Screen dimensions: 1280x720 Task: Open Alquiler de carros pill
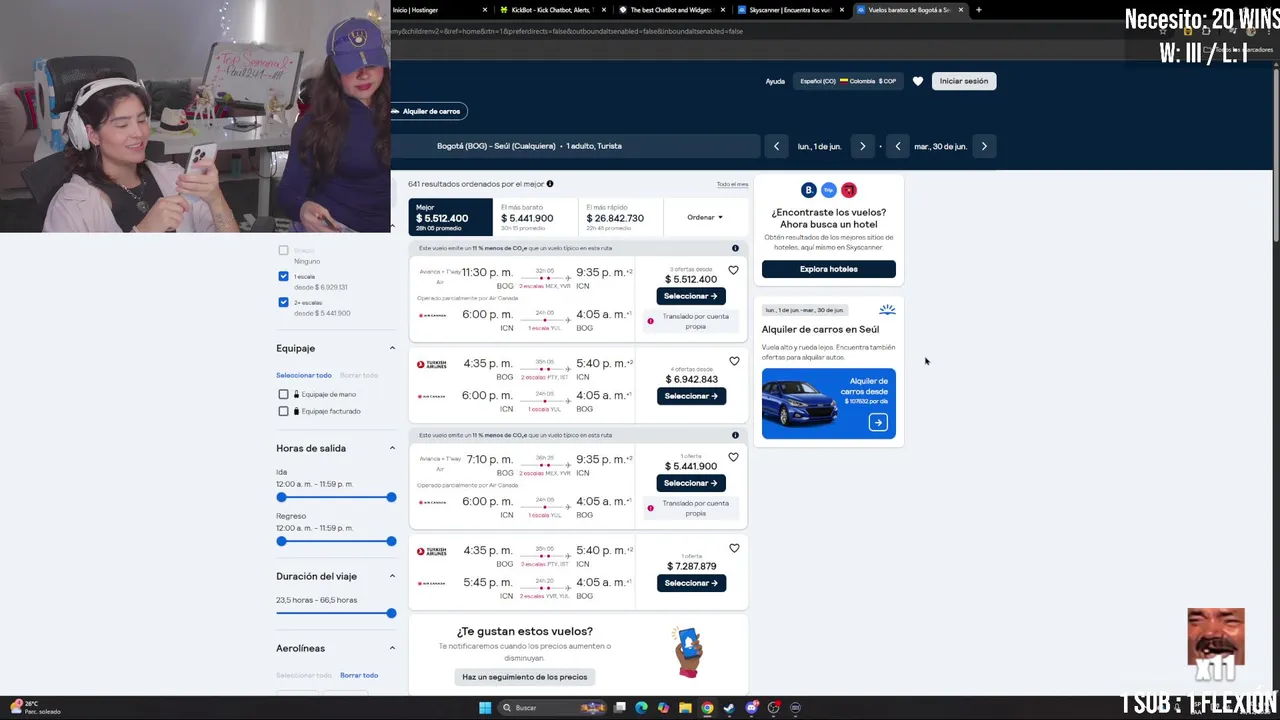(429, 111)
